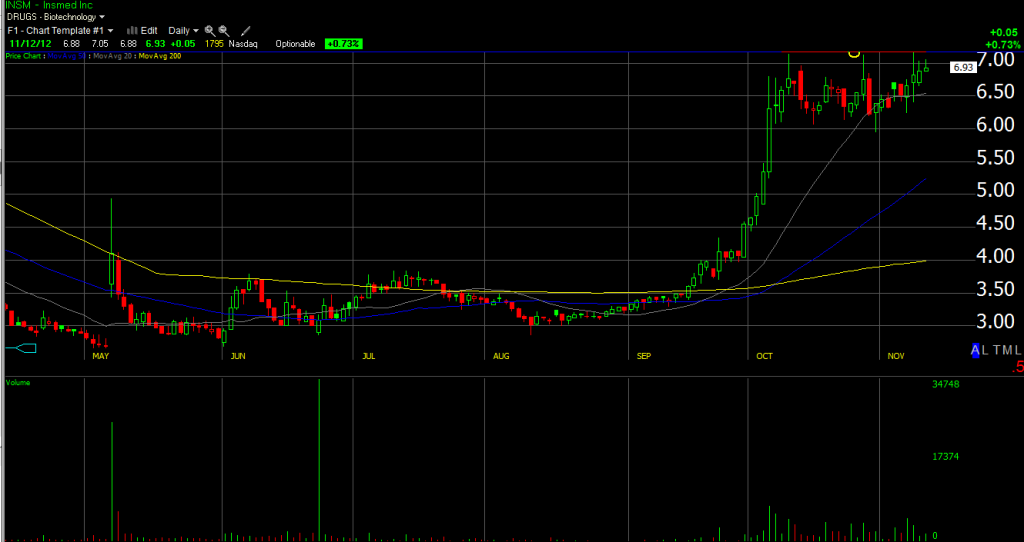Click the high price value 7.05
The width and height of the screenshot is (1024, 542).
coord(100,44)
